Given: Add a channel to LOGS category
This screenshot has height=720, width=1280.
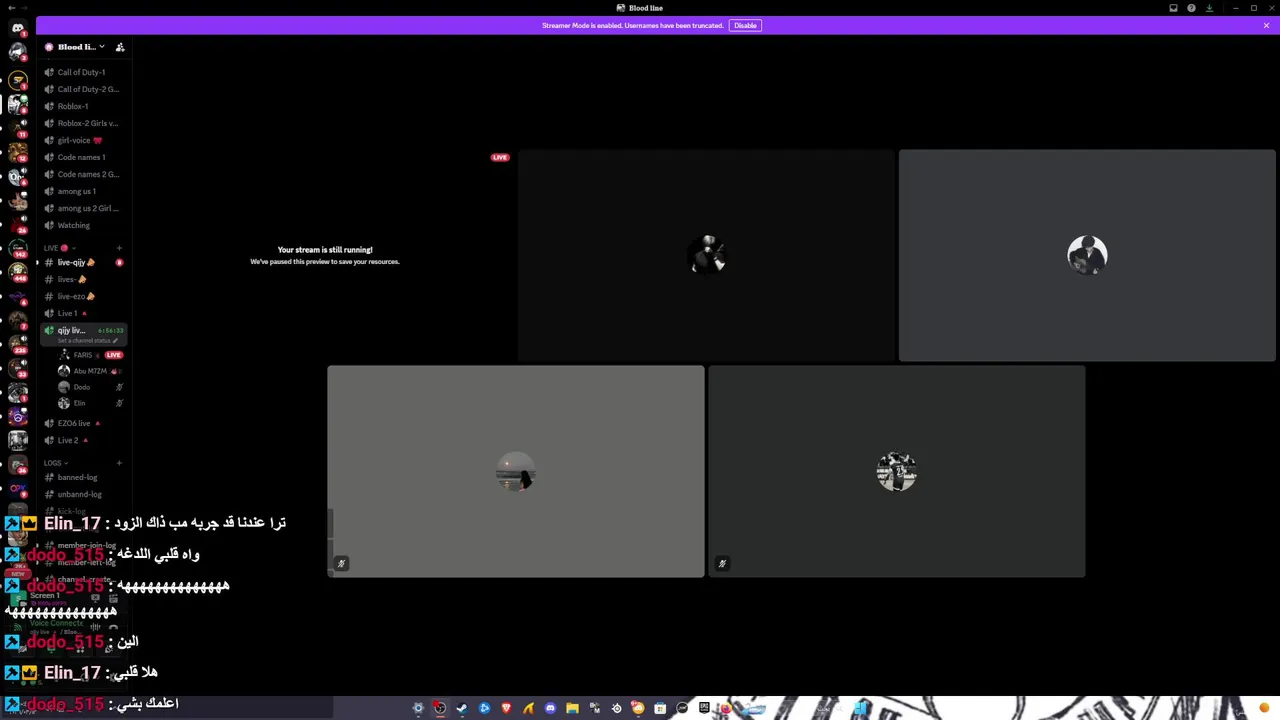Looking at the screenshot, I should click(119, 463).
